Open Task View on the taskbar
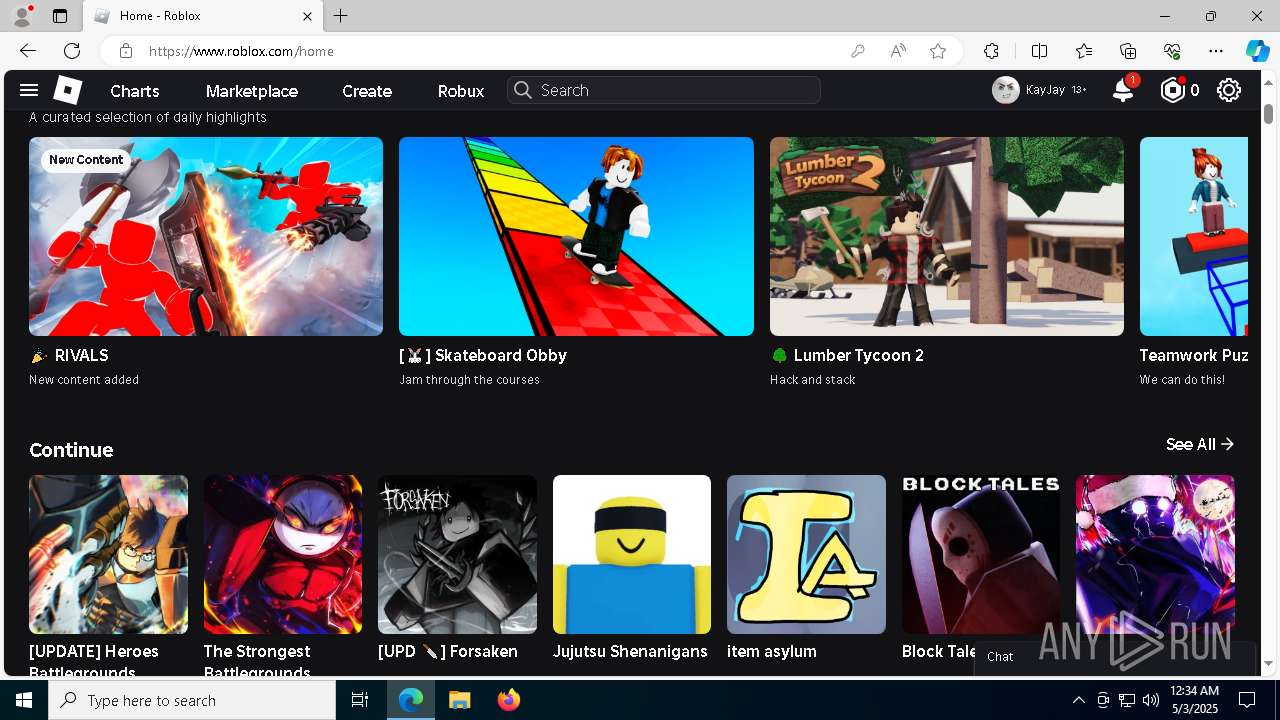Viewport: 1280px width, 720px height. (360, 700)
